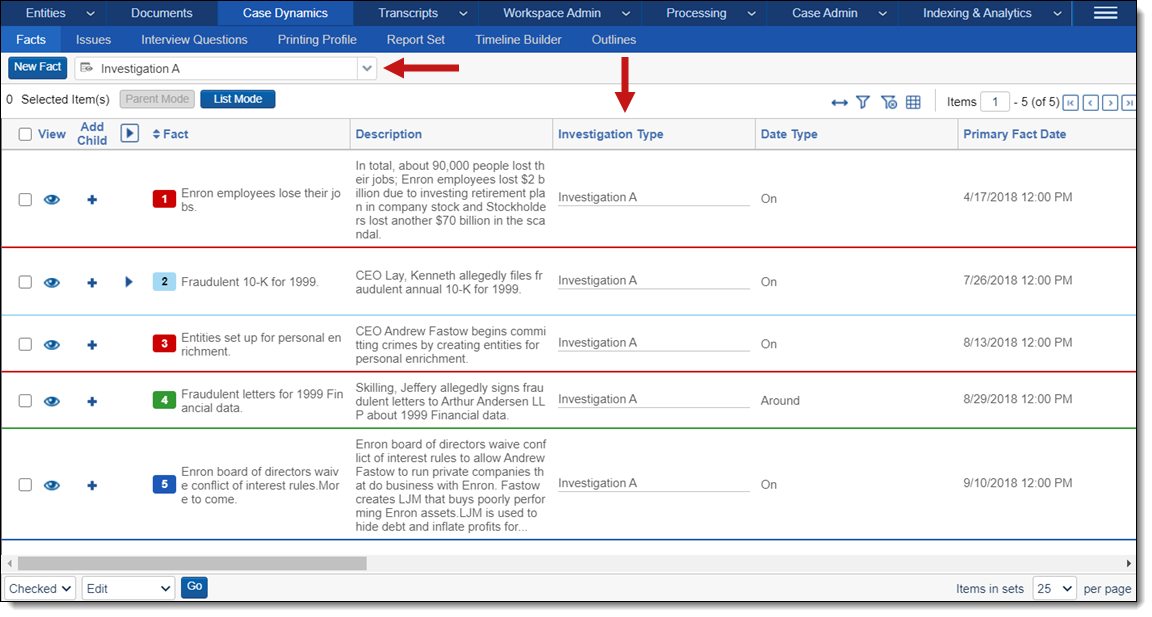Check the box for fact 1 row
1152x617 pixels.
point(26,200)
